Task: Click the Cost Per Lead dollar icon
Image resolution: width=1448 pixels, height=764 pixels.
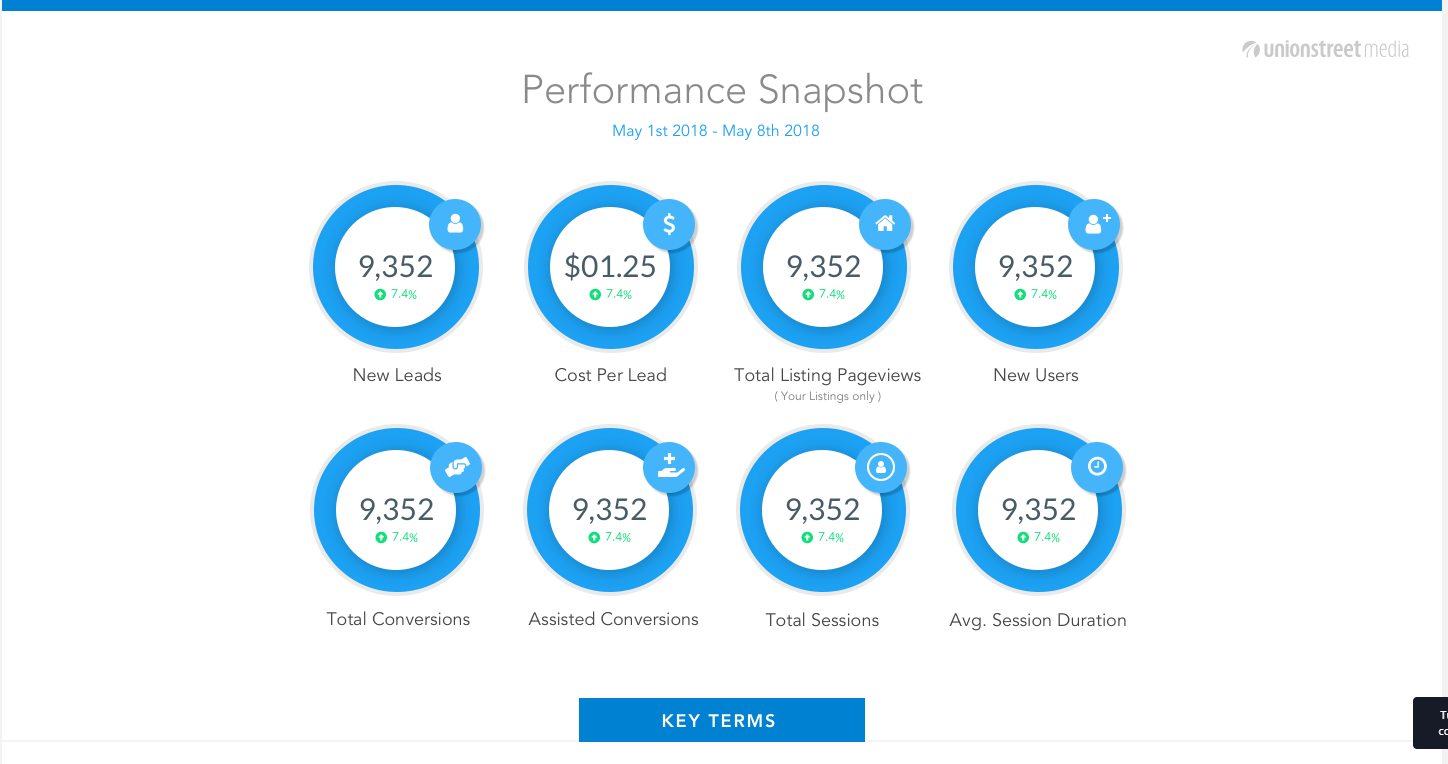Action: click(669, 224)
